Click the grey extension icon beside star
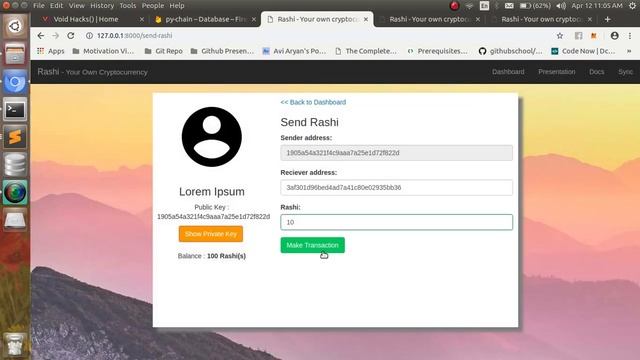The width and height of the screenshot is (640, 360). (x=578, y=36)
